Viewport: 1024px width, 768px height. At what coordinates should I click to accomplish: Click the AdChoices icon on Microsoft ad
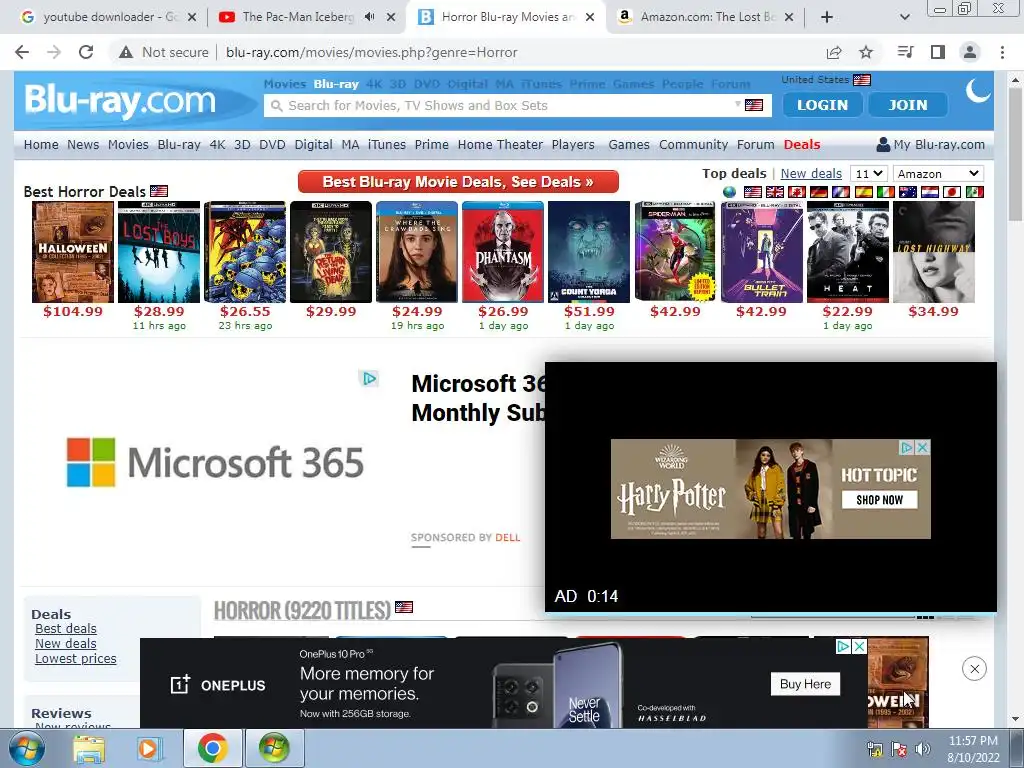coord(370,378)
